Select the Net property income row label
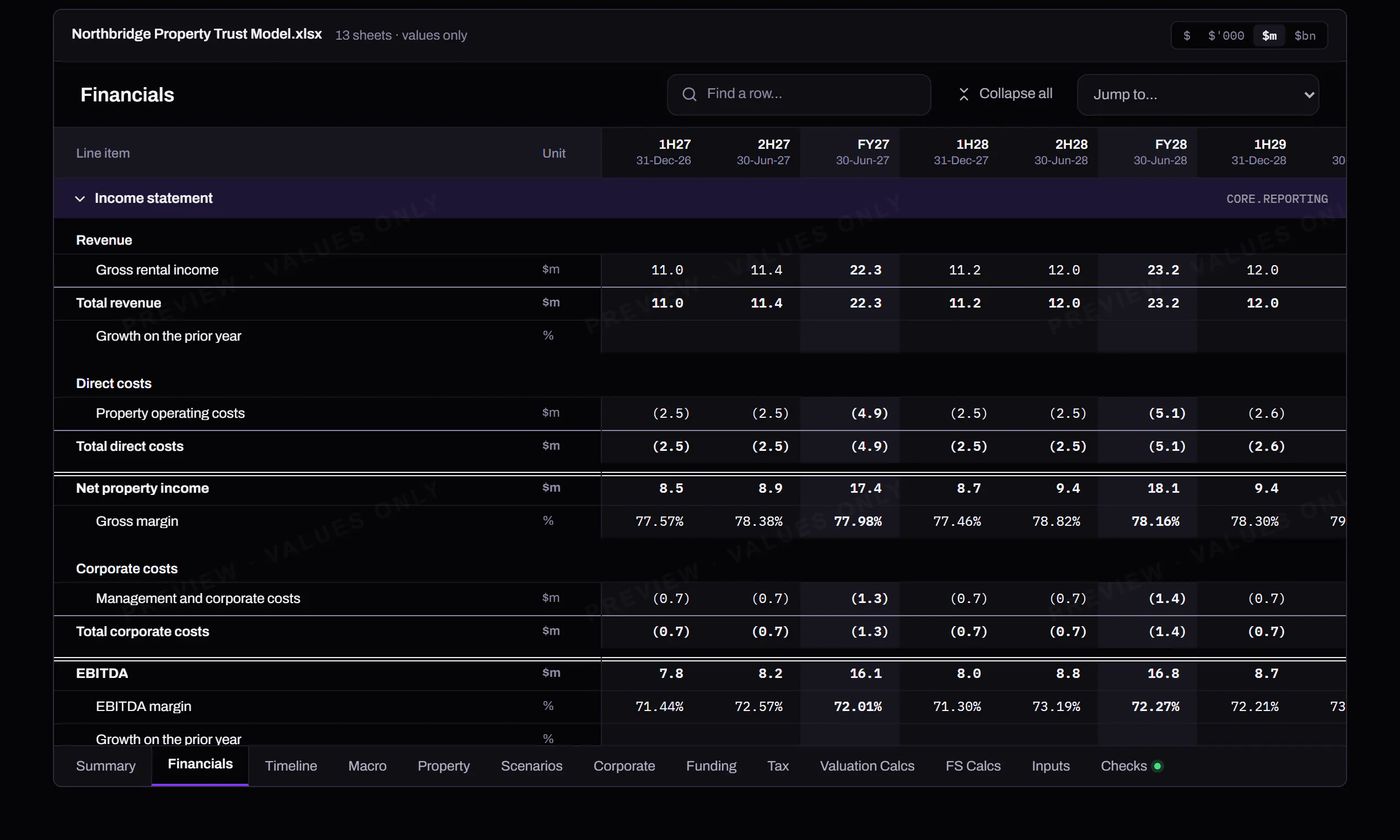 coord(142,488)
